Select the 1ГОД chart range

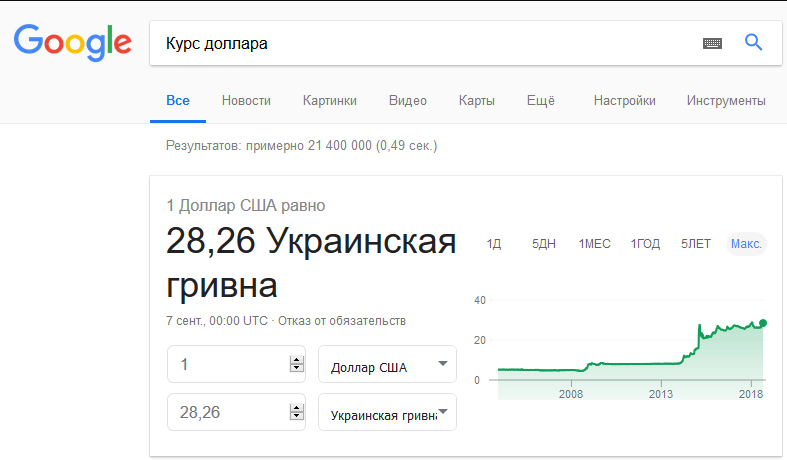pyautogui.click(x=645, y=244)
